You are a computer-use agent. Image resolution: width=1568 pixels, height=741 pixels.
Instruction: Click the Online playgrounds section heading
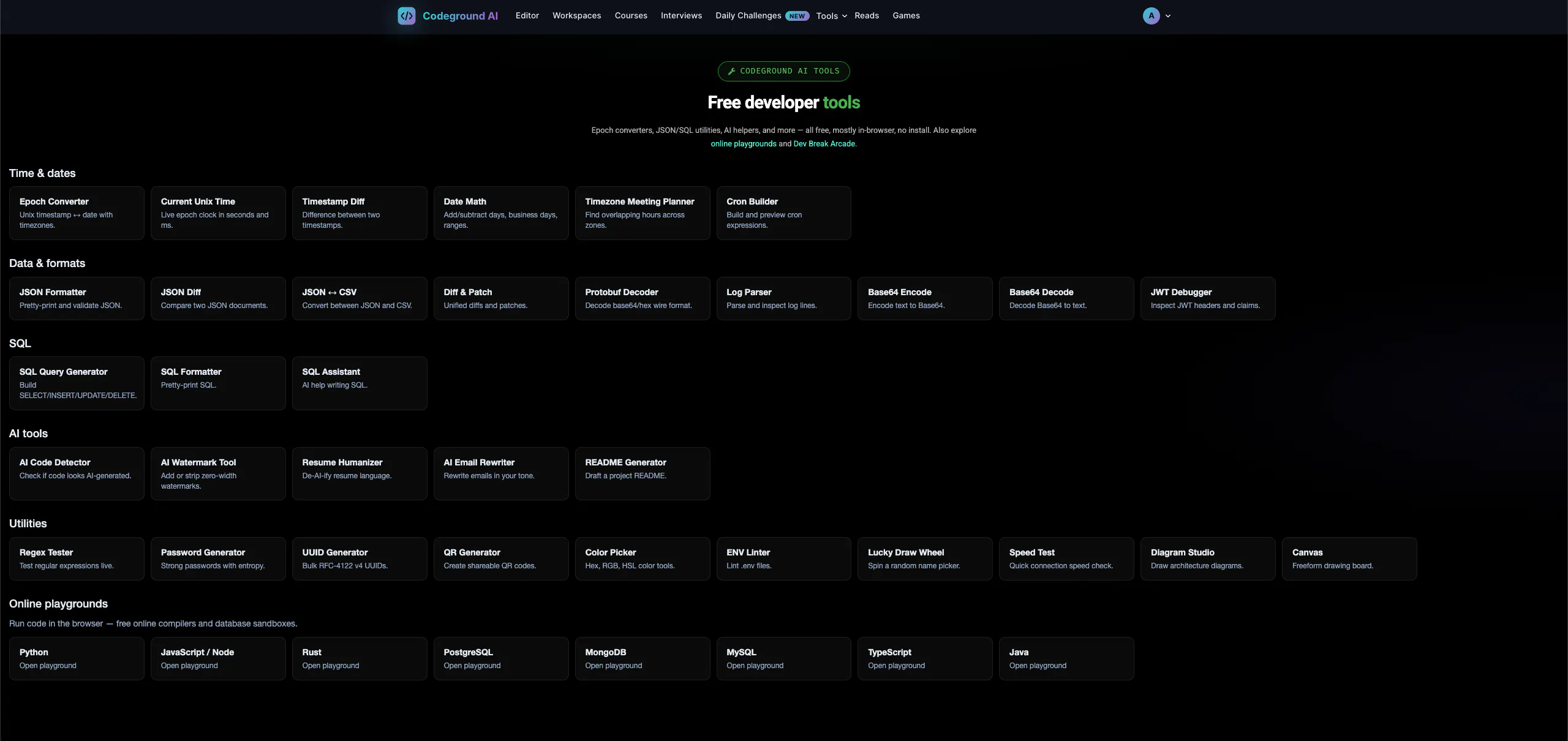(58, 604)
